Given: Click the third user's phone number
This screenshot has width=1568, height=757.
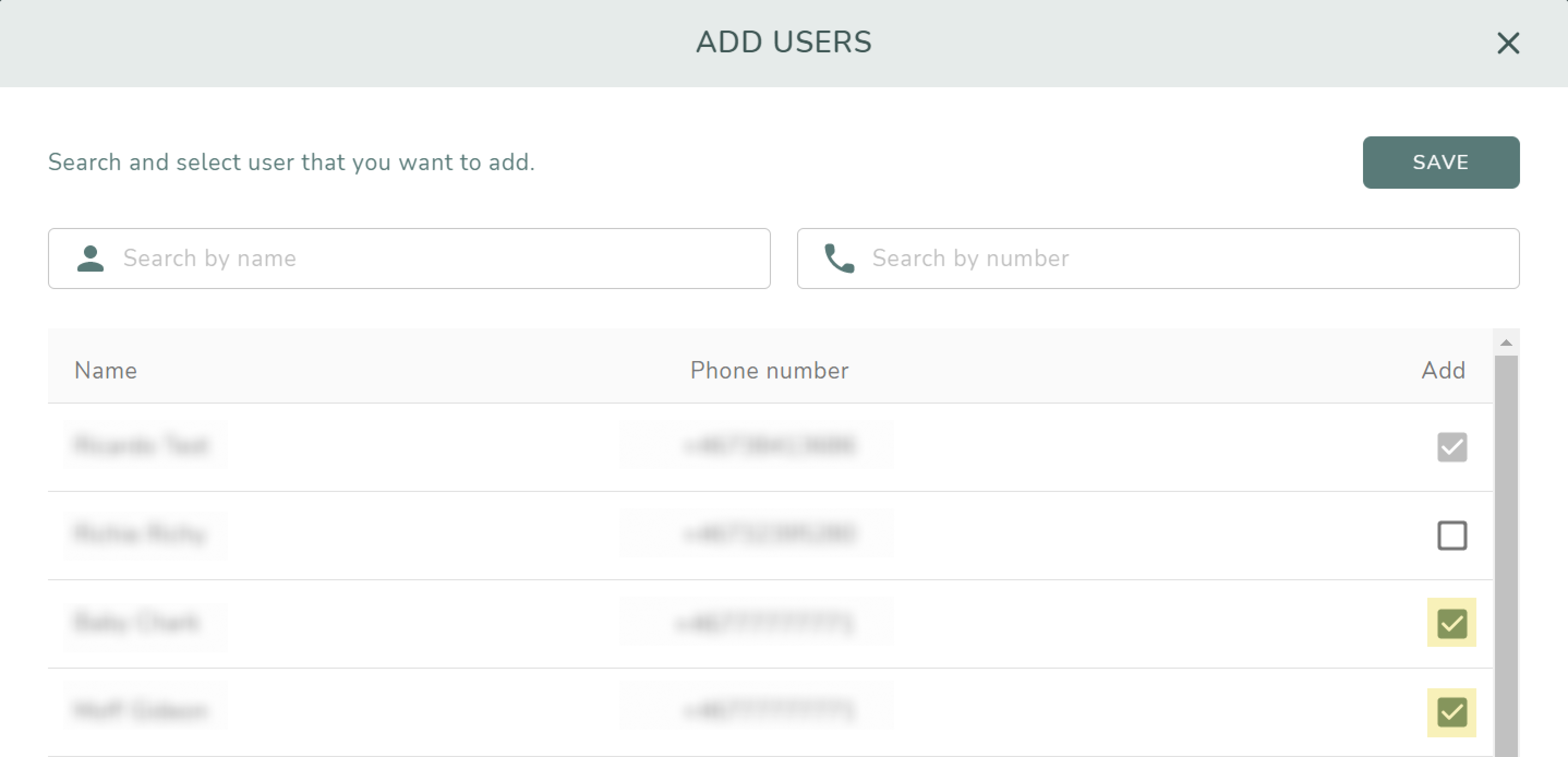Looking at the screenshot, I should (x=765, y=622).
